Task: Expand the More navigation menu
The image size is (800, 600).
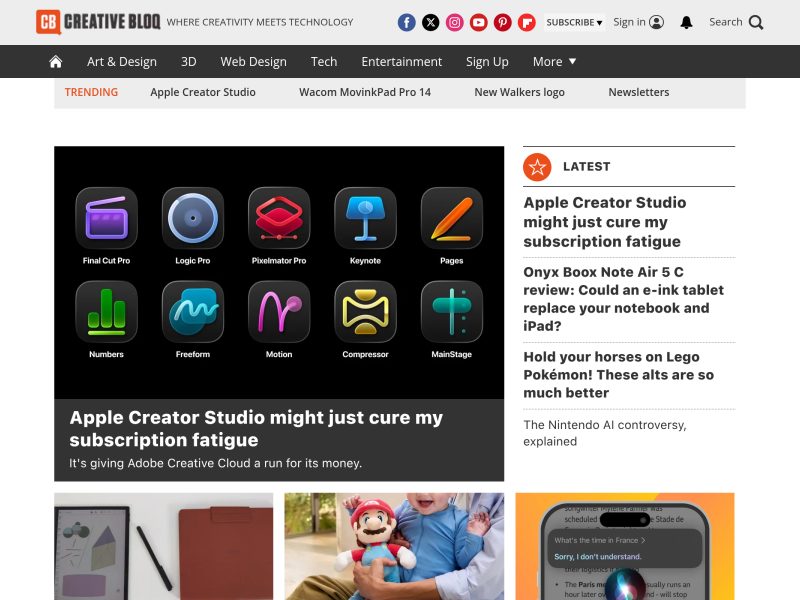Action: coord(555,61)
